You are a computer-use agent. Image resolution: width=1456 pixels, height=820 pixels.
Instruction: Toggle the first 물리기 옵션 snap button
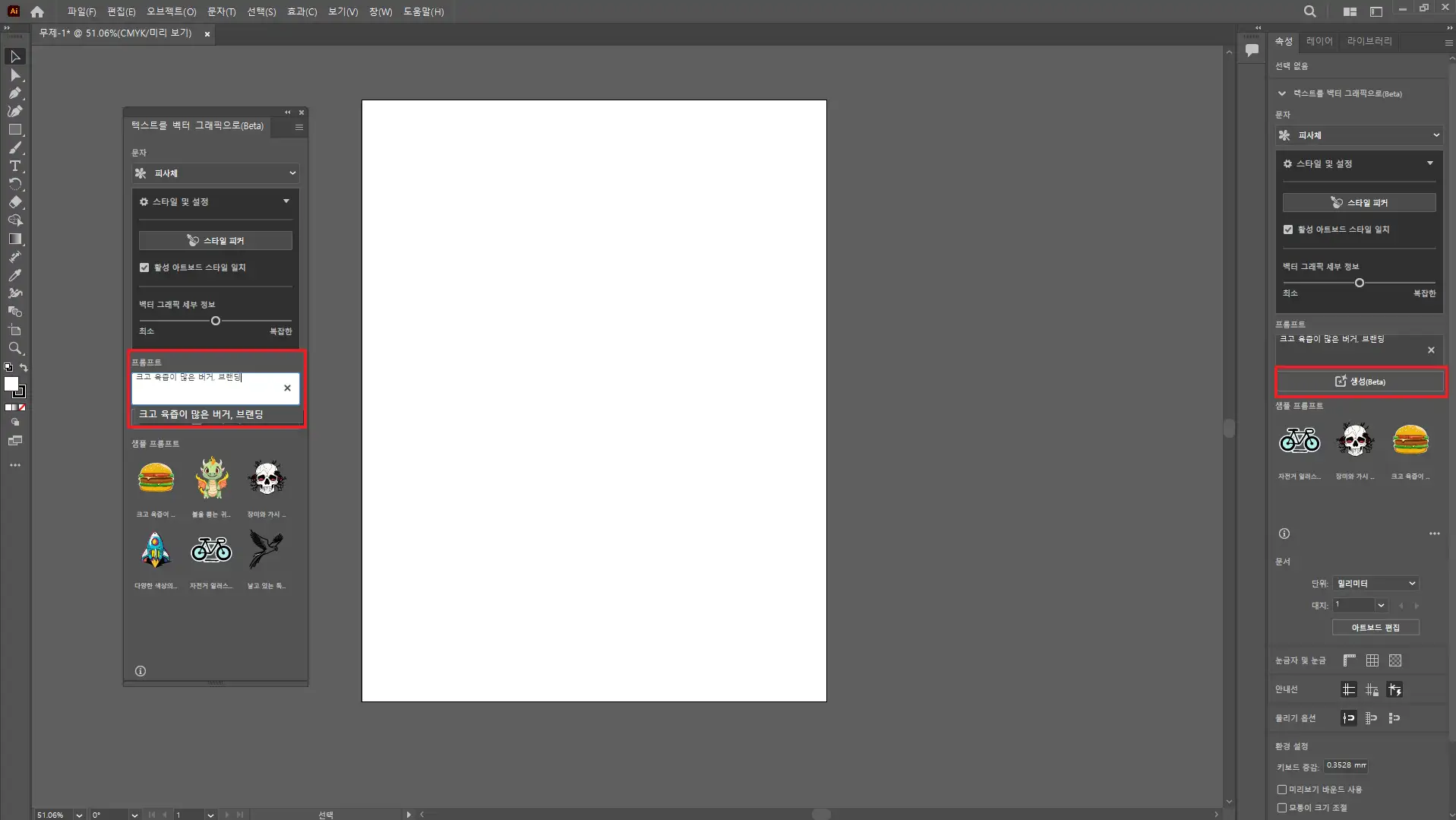[1349, 718]
